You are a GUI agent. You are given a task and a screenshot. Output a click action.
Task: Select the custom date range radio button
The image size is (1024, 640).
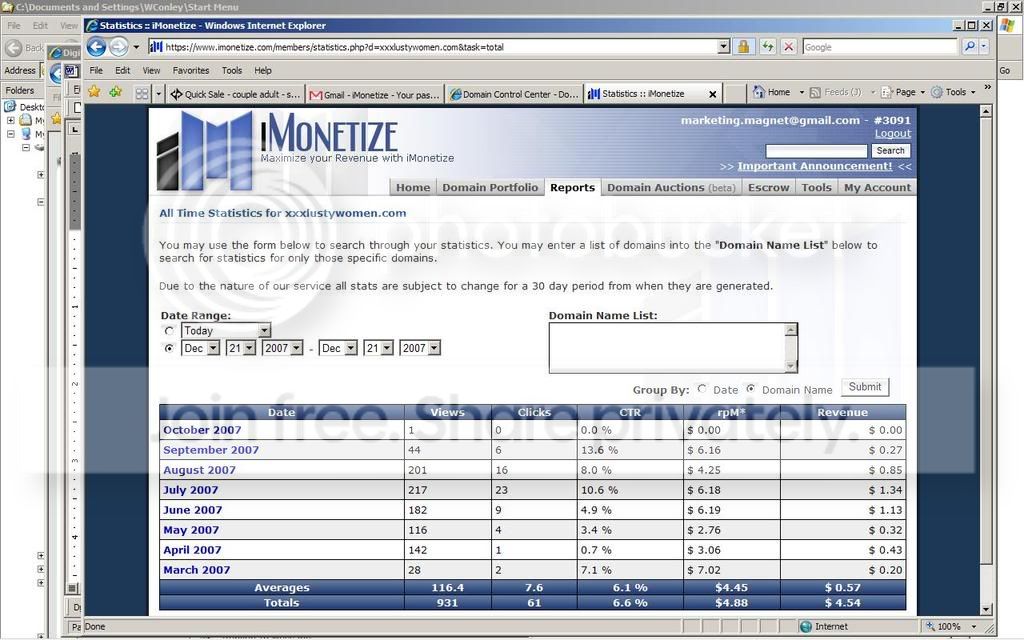pos(169,349)
